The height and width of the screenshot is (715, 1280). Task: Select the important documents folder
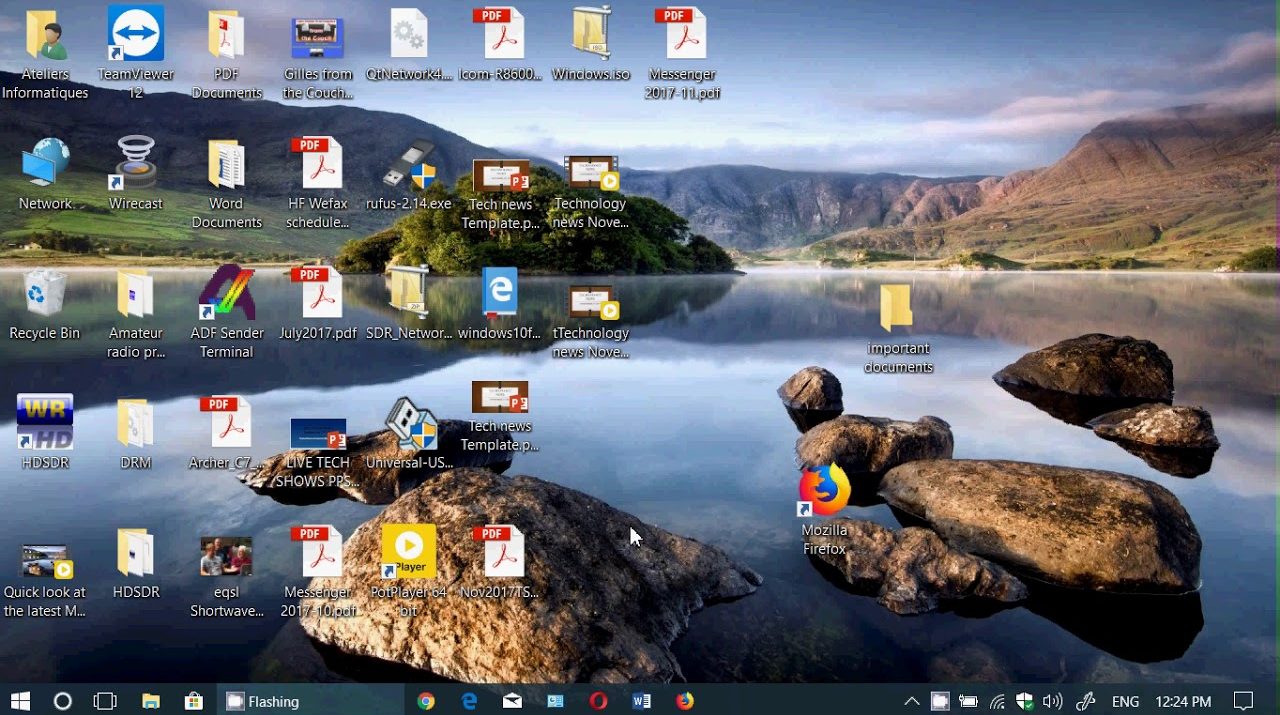(x=897, y=309)
